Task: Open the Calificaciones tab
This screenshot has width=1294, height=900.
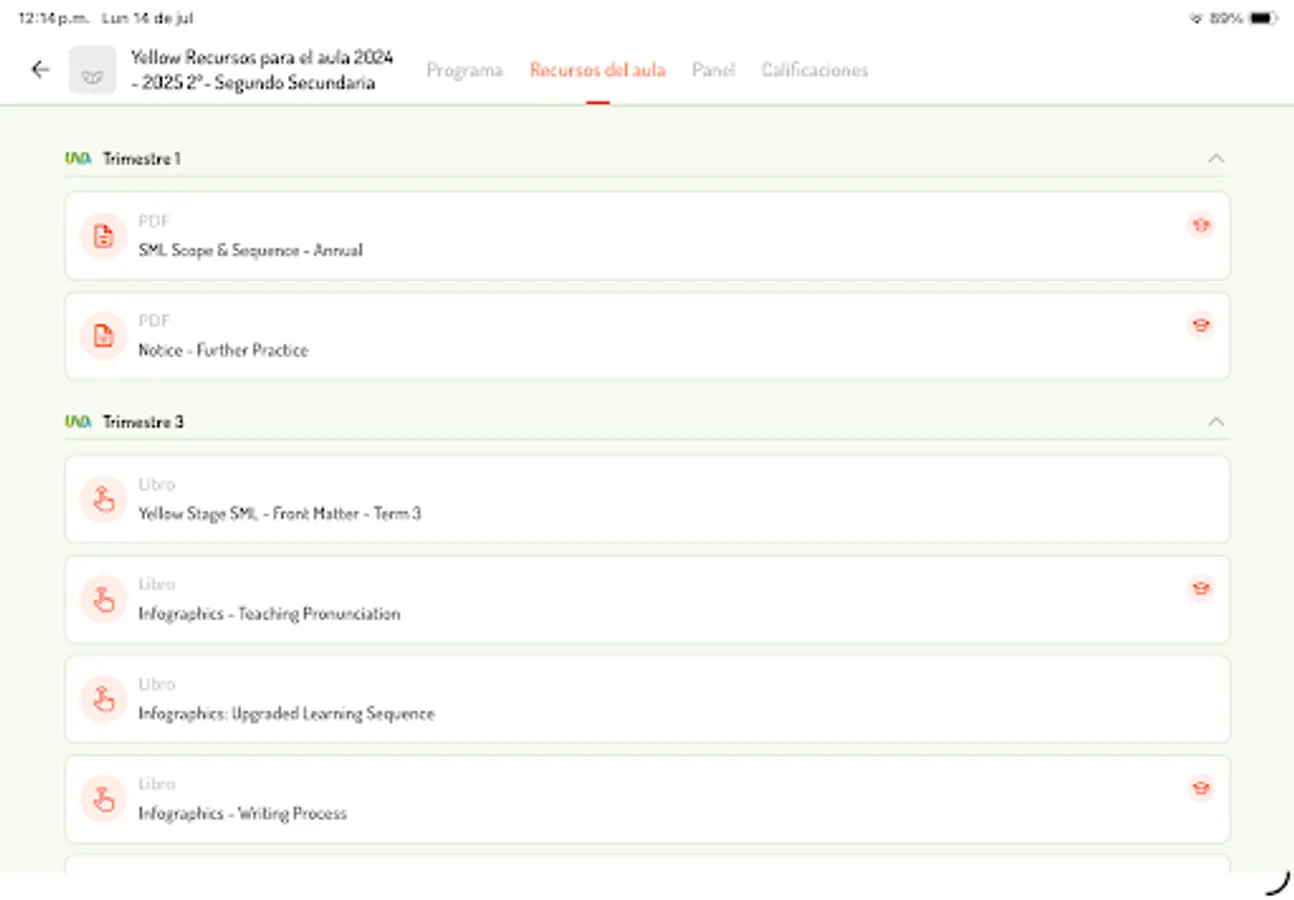Action: [814, 70]
